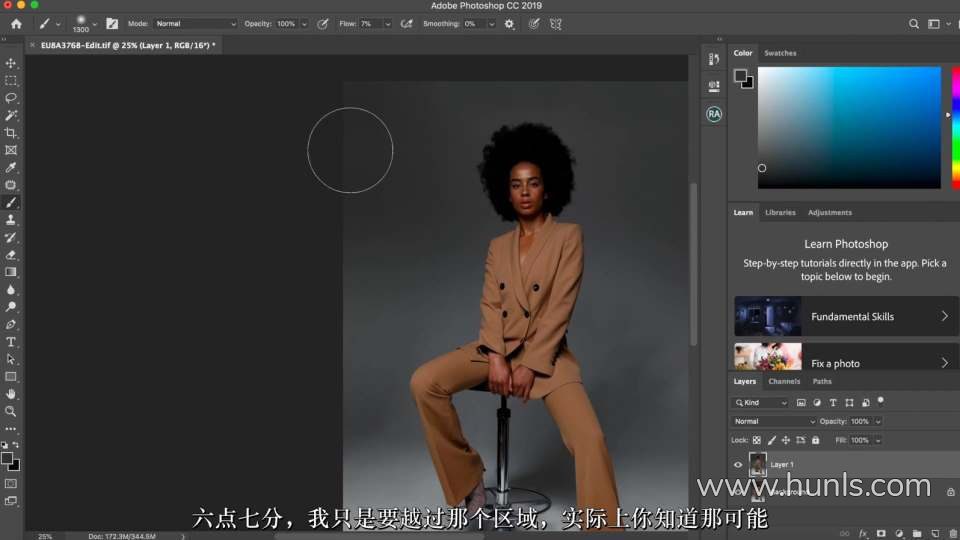The height and width of the screenshot is (540, 960).
Task: Open the blending Mode dropdown in options bar
Action: tap(196, 23)
